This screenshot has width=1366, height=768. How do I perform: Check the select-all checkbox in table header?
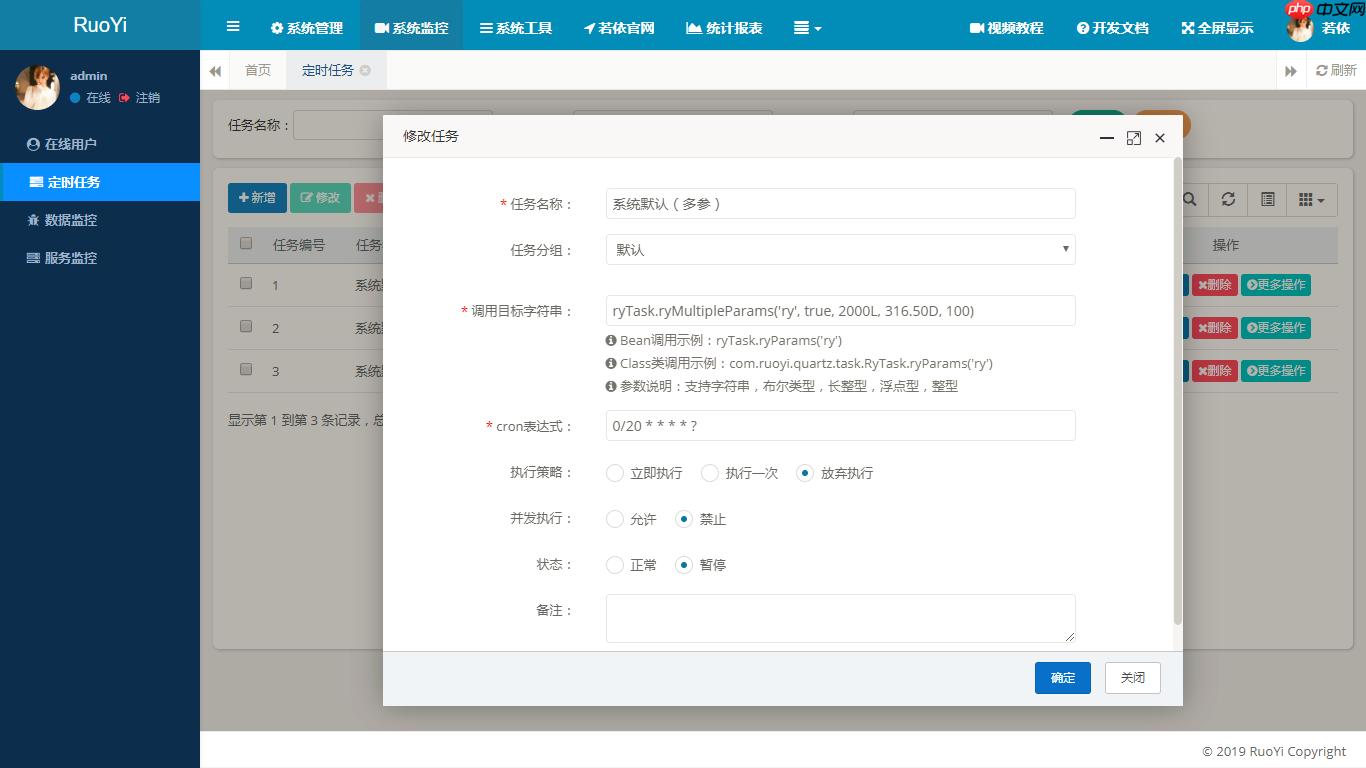[x=245, y=243]
